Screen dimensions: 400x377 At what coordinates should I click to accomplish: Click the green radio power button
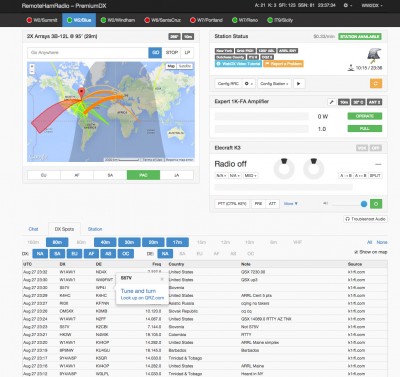[x=376, y=204]
